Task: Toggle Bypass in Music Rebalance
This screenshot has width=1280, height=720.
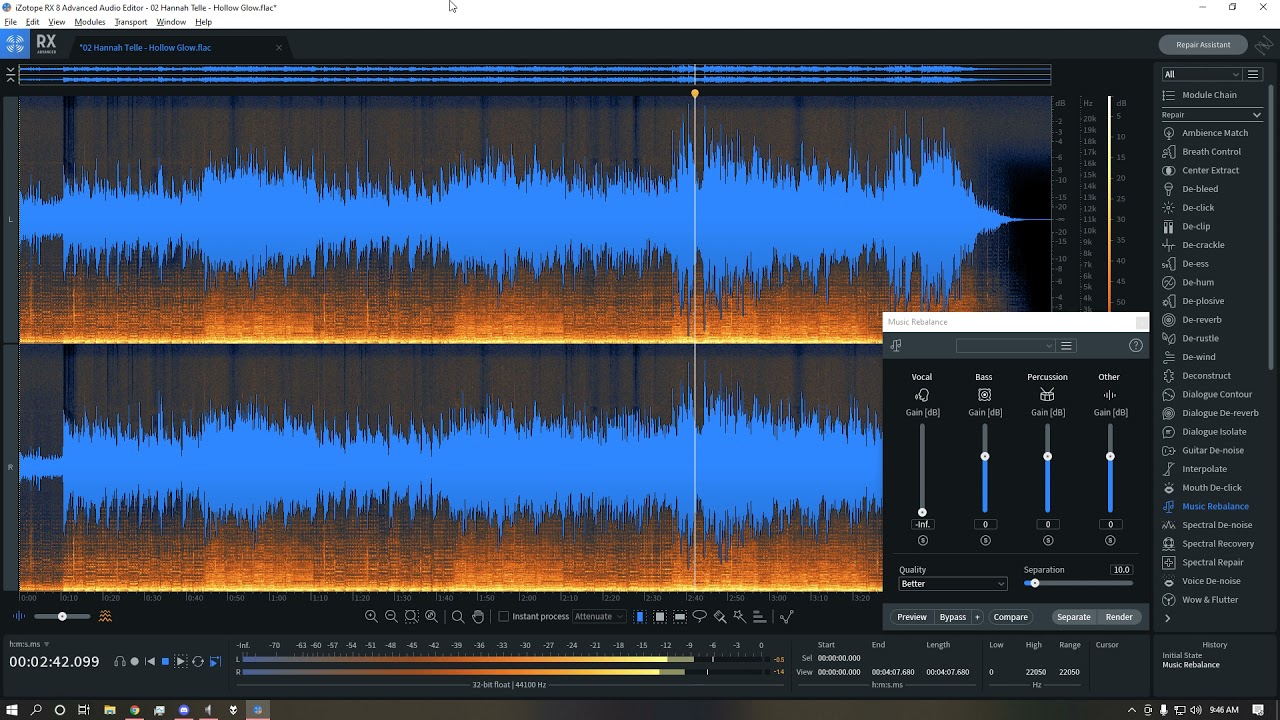Action: [953, 617]
